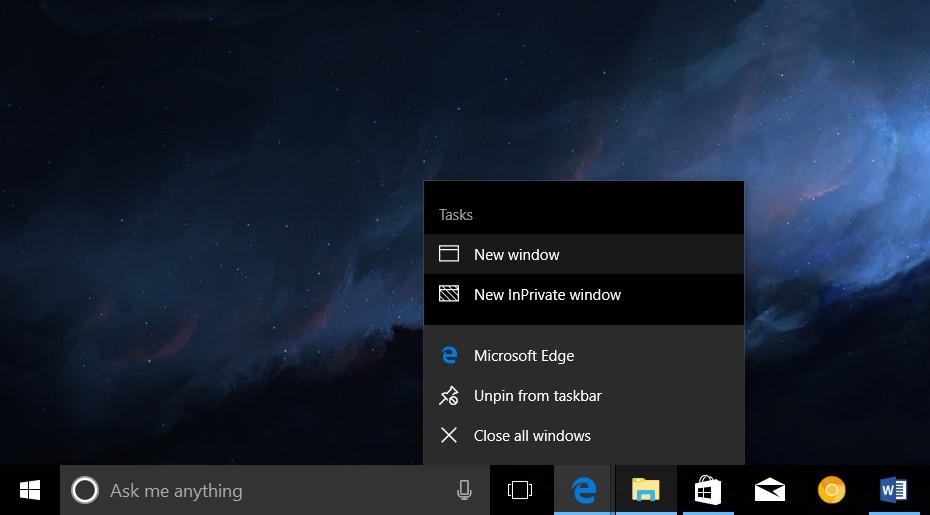The height and width of the screenshot is (515, 930).
Task: Click the empty desktop wallpaper to dismiss menu
Action: point(200,200)
